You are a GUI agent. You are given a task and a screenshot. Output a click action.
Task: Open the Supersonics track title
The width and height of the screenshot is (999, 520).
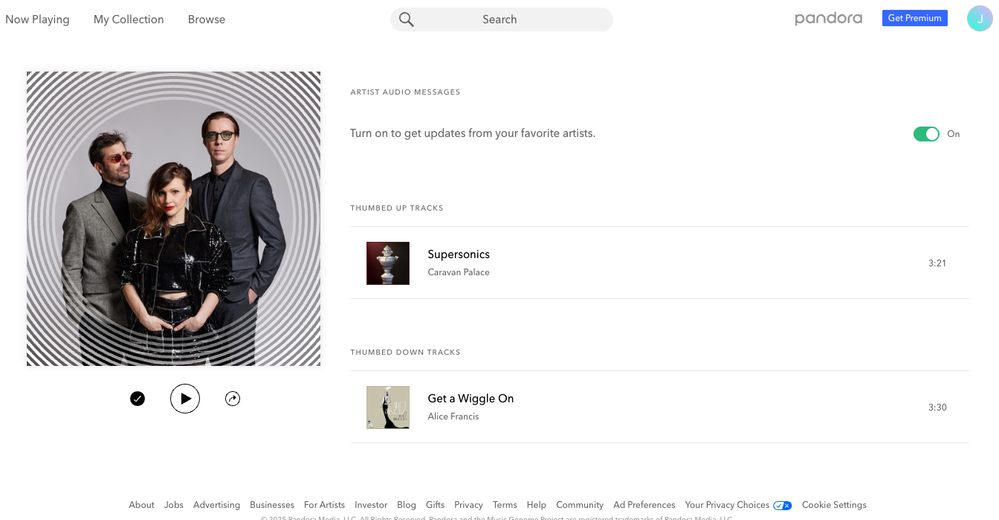pyautogui.click(x=458, y=254)
